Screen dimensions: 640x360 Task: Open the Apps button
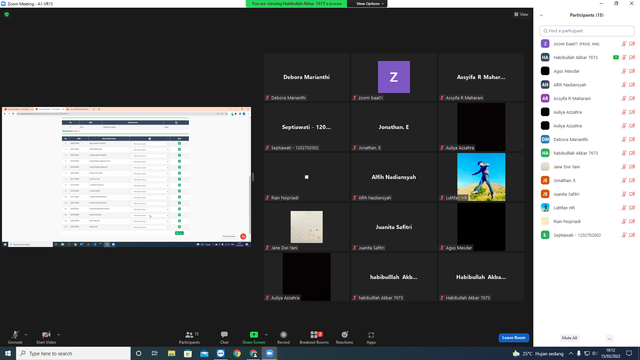pos(371,337)
